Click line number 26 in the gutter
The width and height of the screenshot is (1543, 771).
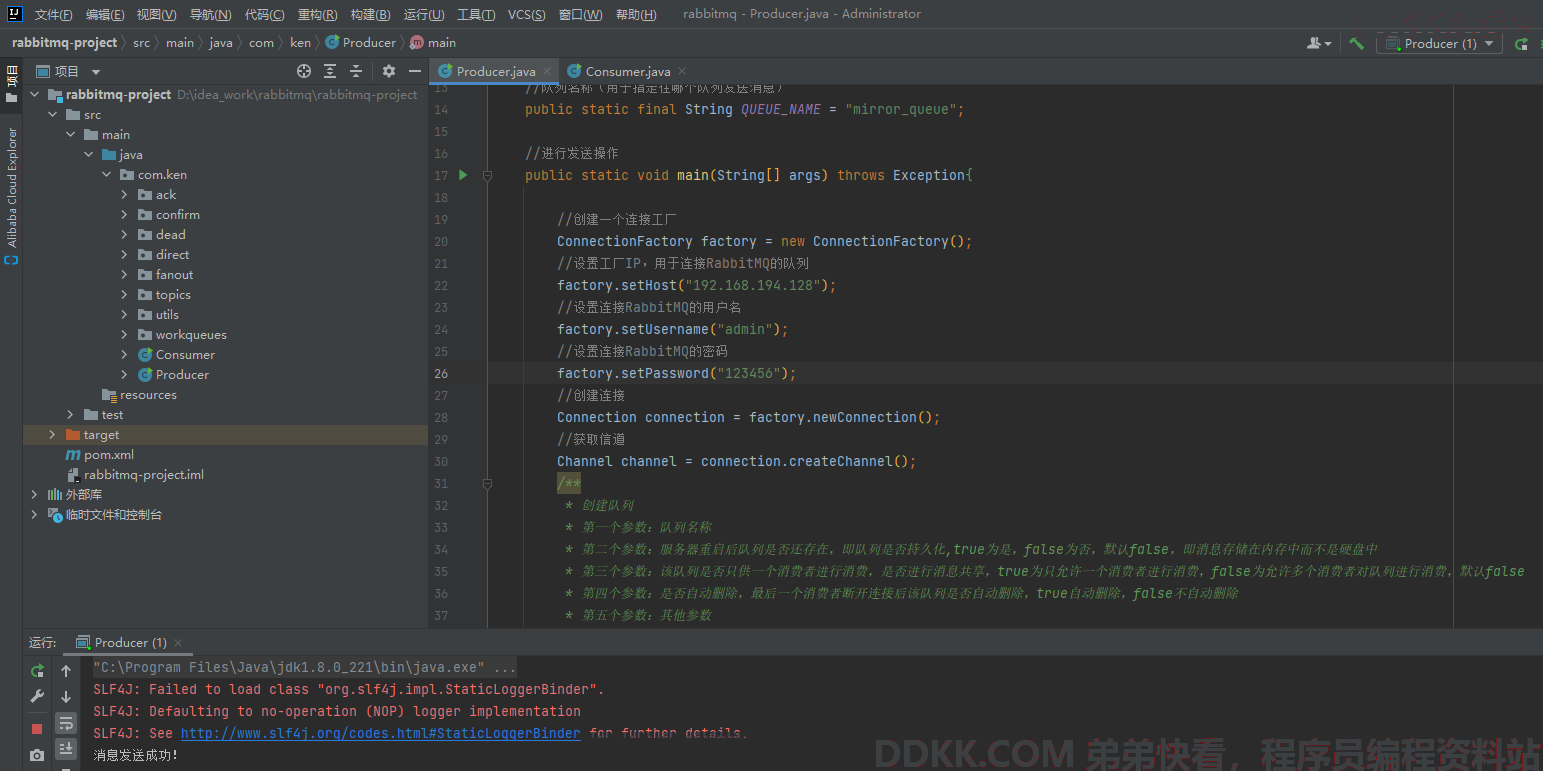[441, 373]
